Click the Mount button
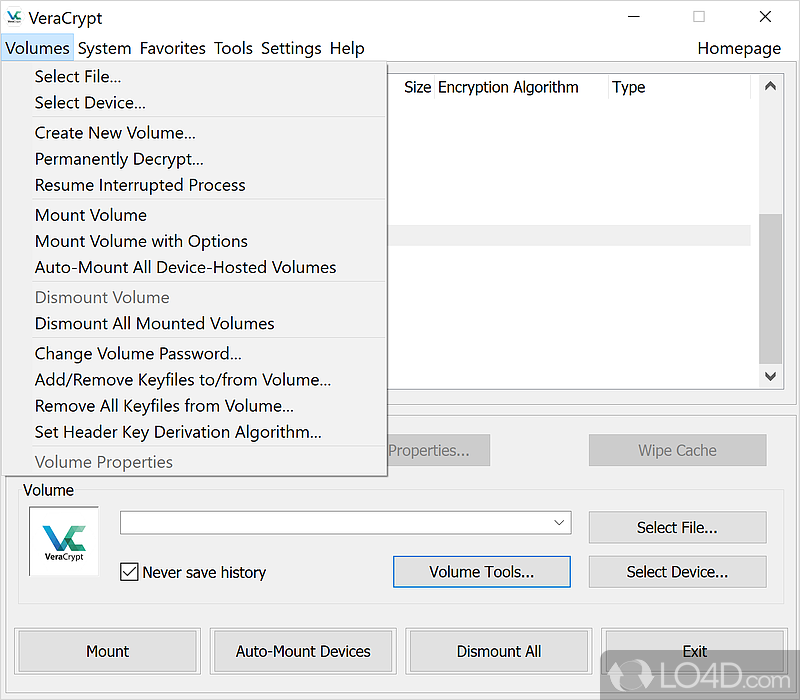The image size is (800, 700). 108,652
